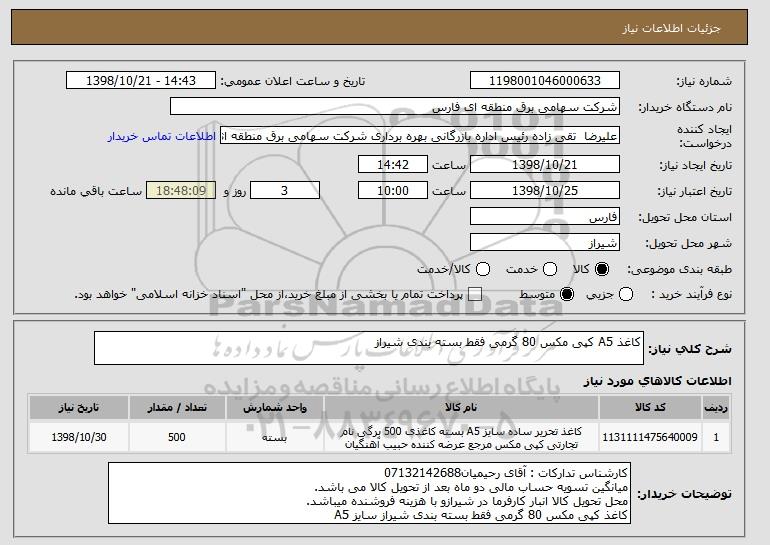This screenshot has width=770, height=545.
Task: Click the ساعت باقی مانده label
Action: (x=96, y=191)
